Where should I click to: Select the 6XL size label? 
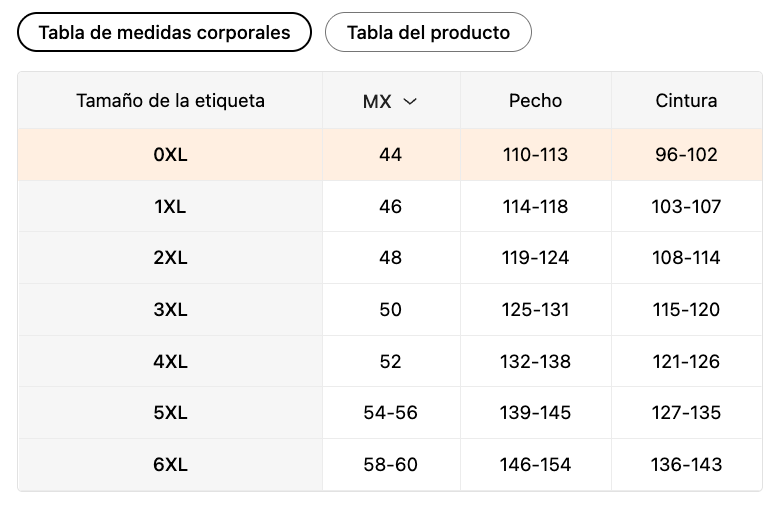point(170,465)
